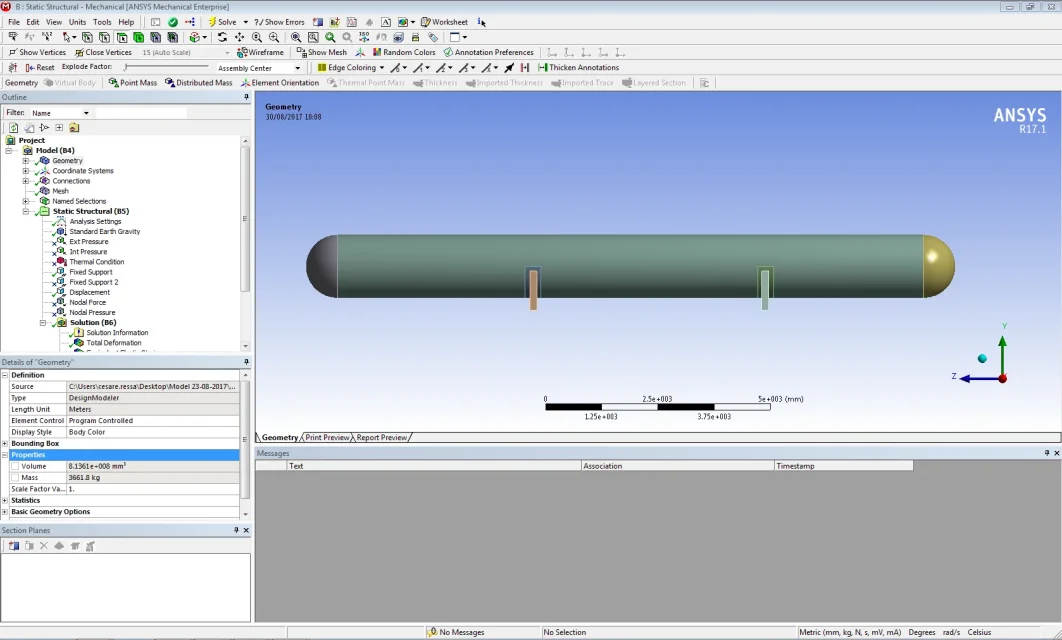Select the Body selection filter icon
Viewport: 1062px width, 640px height.
point(138,37)
